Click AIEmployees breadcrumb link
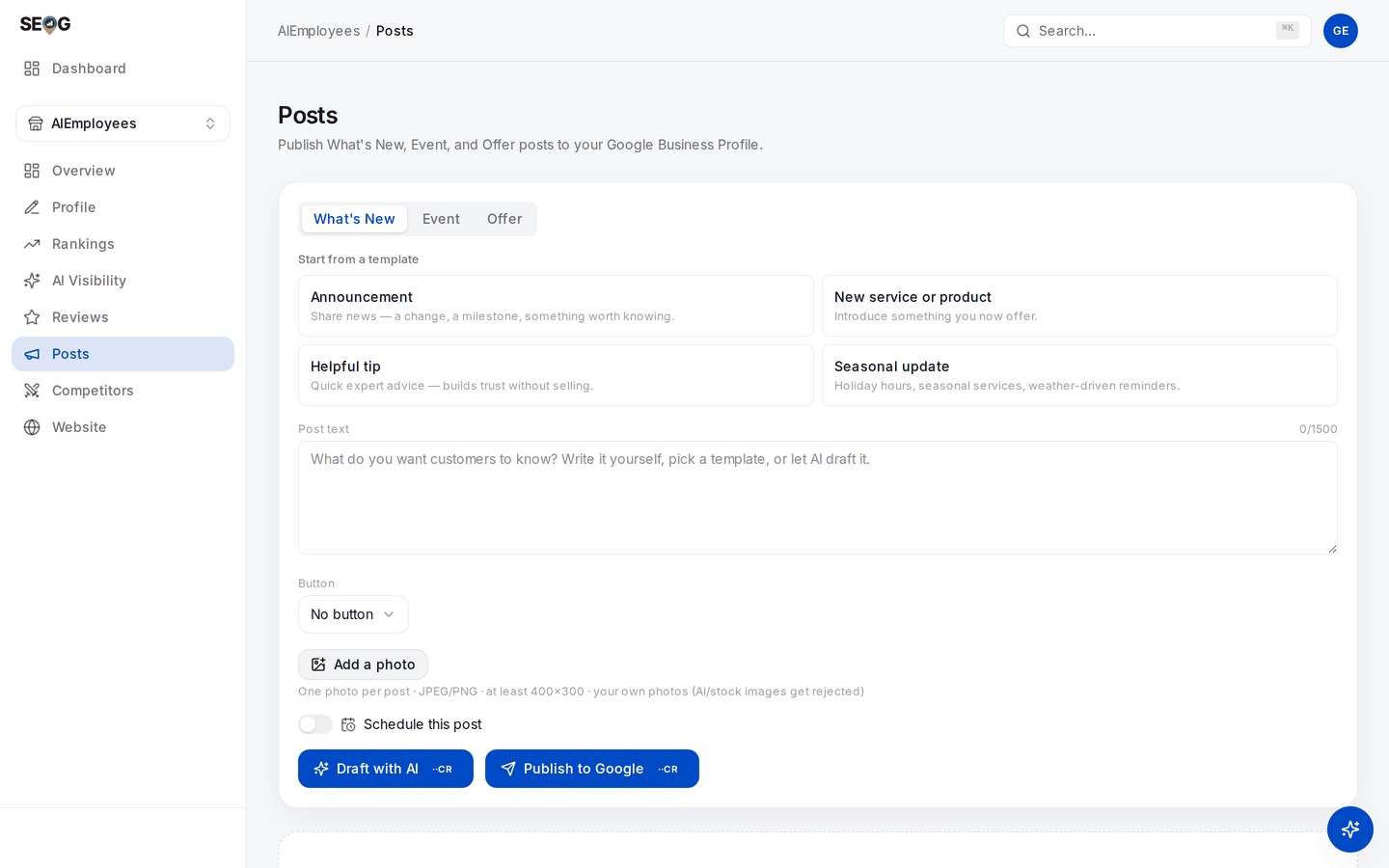 (318, 31)
